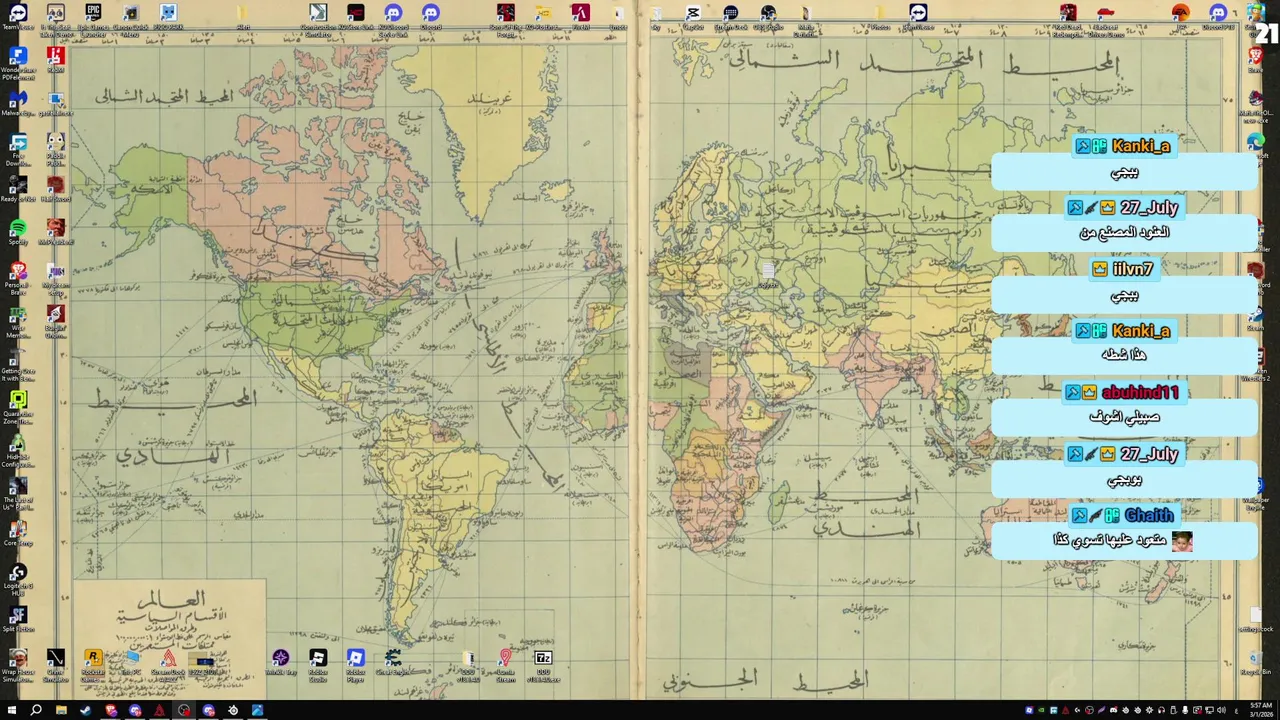Open taskbar search
The width and height of the screenshot is (1280, 720).
click(x=36, y=710)
